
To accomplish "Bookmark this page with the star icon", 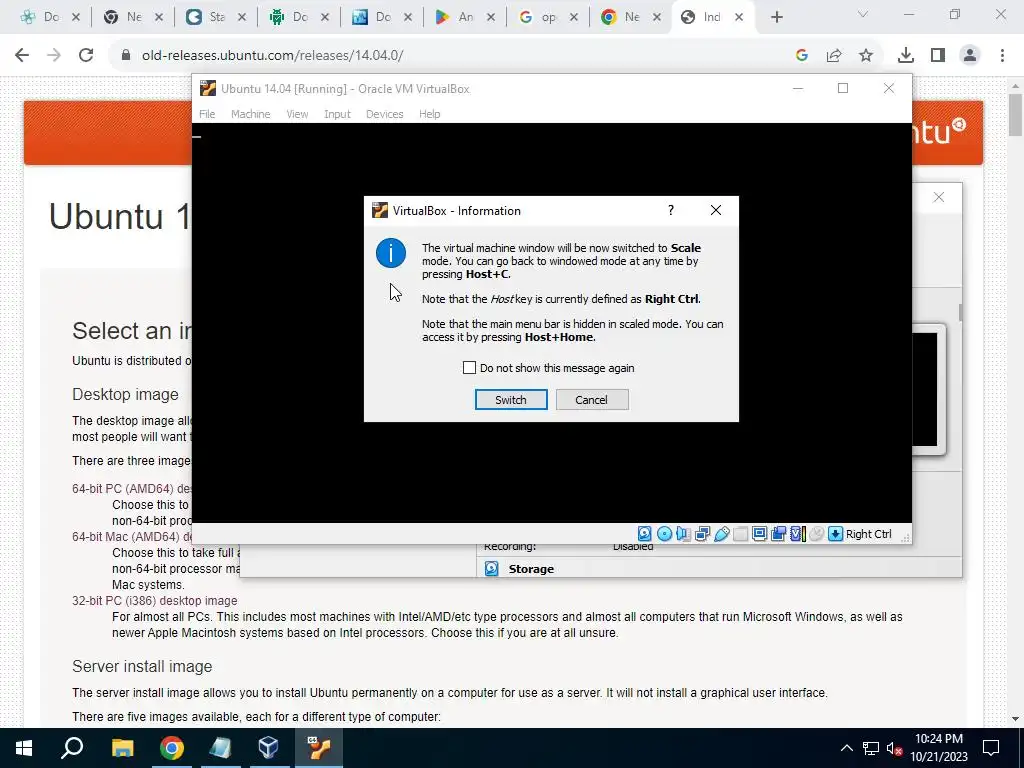I will click(866, 56).
